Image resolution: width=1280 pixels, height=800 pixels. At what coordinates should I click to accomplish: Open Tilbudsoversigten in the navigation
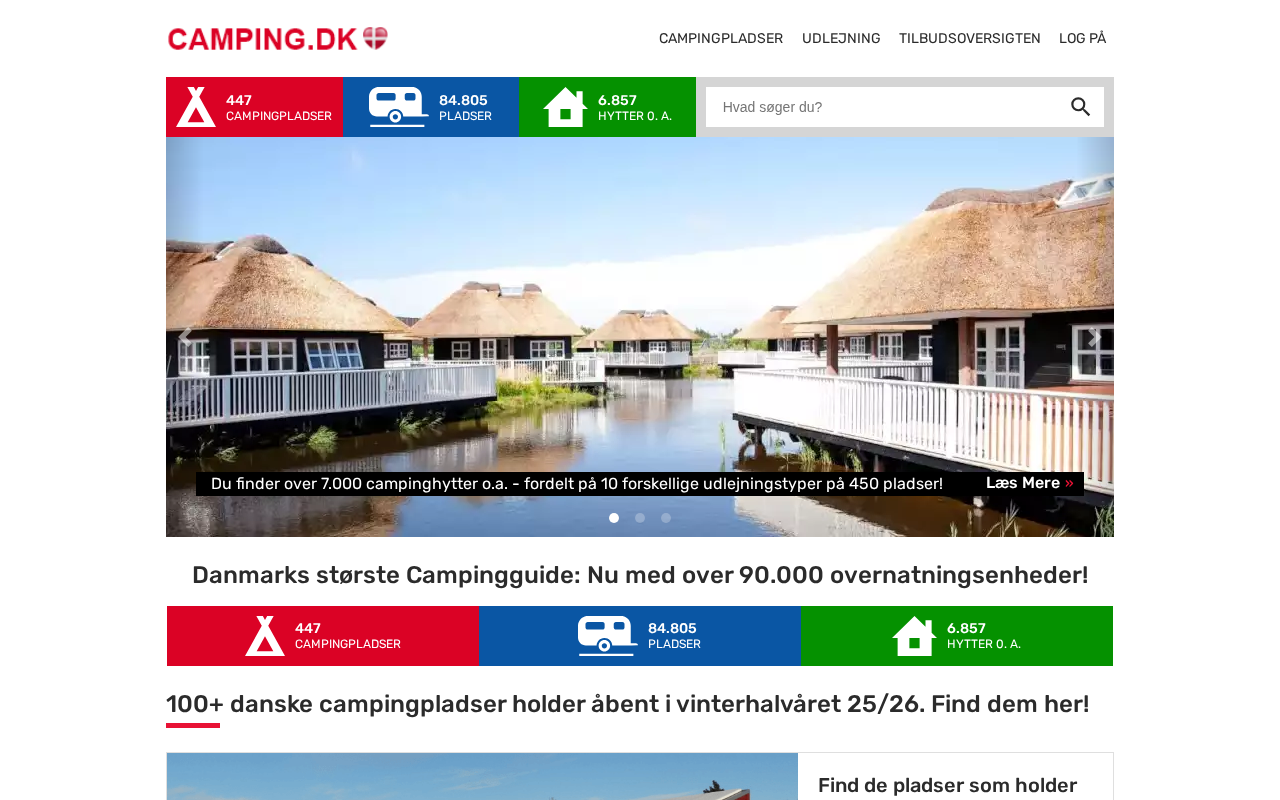pos(970,39)
